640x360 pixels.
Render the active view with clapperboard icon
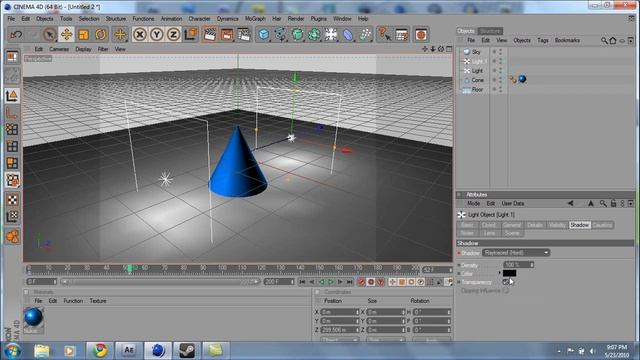click(210, 35)
